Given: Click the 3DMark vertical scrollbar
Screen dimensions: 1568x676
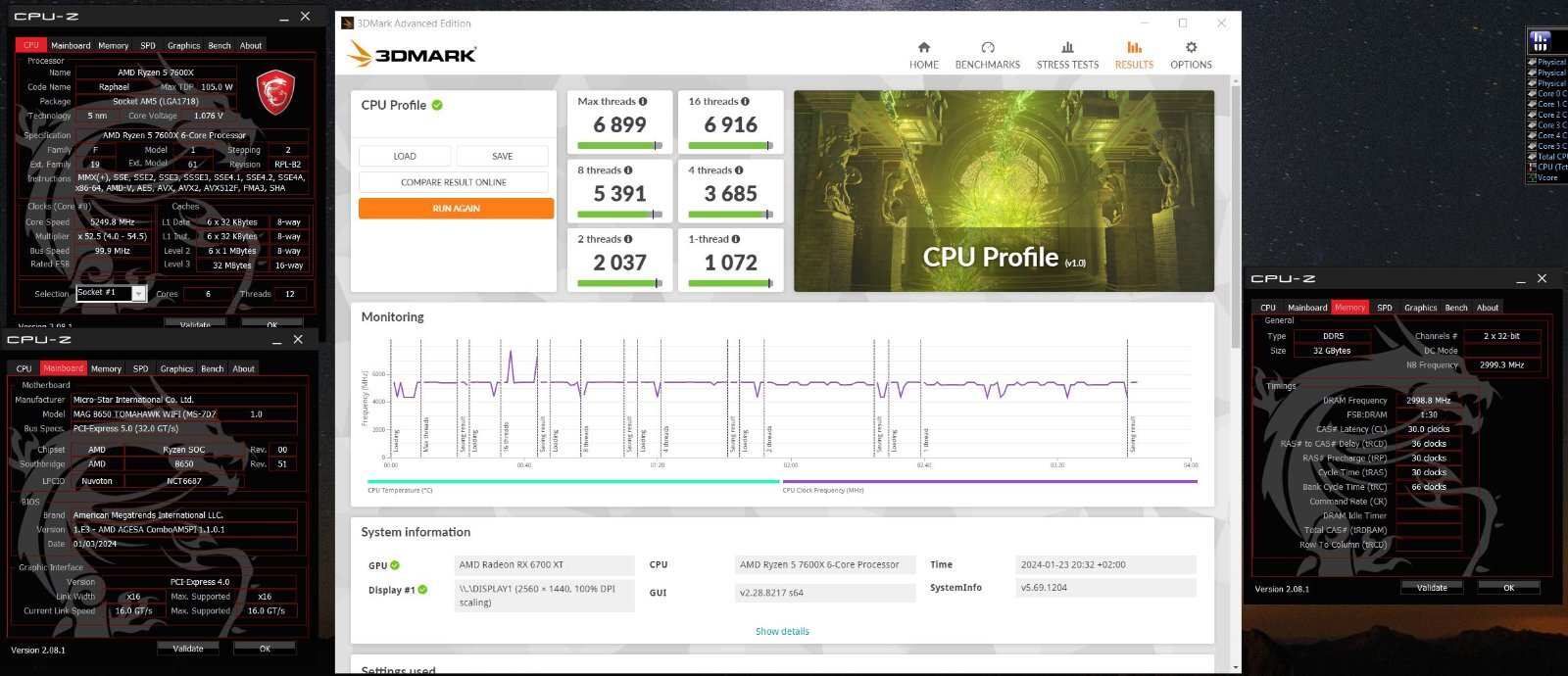Looking at the screenshot, I should click(x=1235, y=216).
